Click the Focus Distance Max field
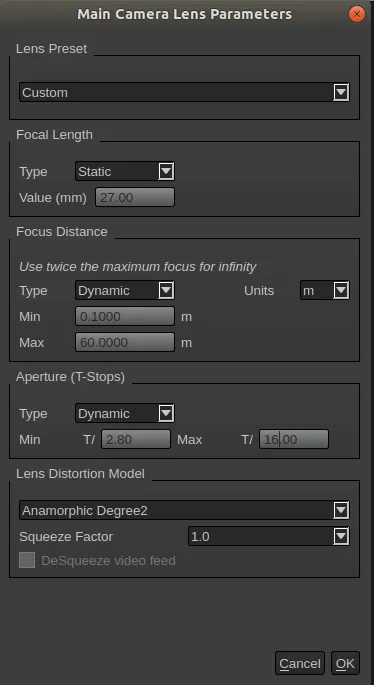374x685 pixels. pos(125,342)
